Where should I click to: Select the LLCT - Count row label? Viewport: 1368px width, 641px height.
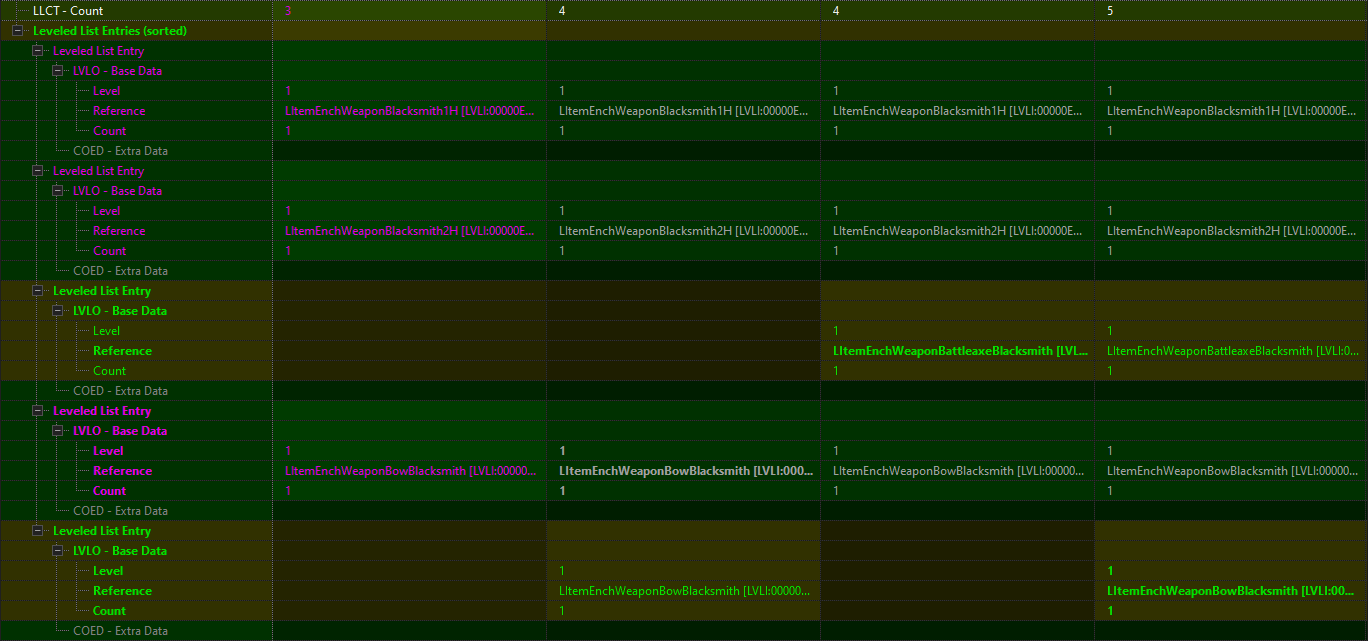[x=65, y=10]
